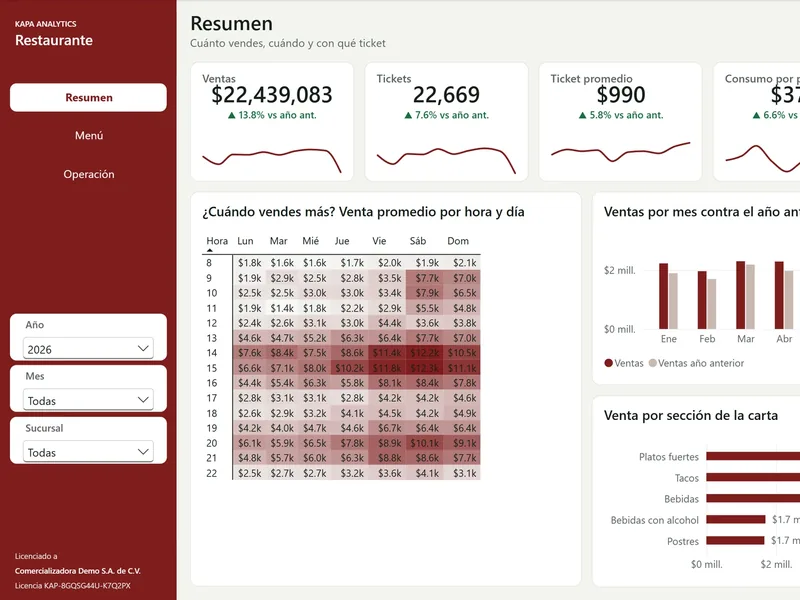Expand the Mes filter dropdown
Image resolution: width=800 pixels, height=600 pixels.
tap(88, 400)
